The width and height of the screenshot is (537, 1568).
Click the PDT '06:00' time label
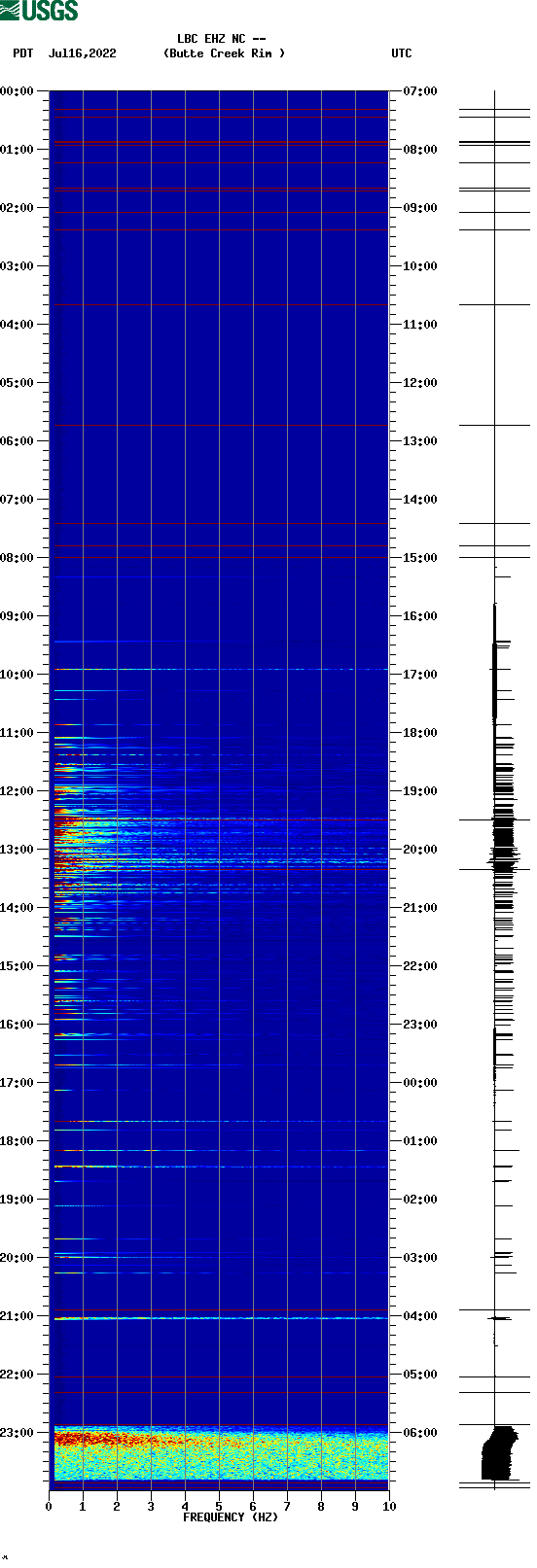click(17, 441)
